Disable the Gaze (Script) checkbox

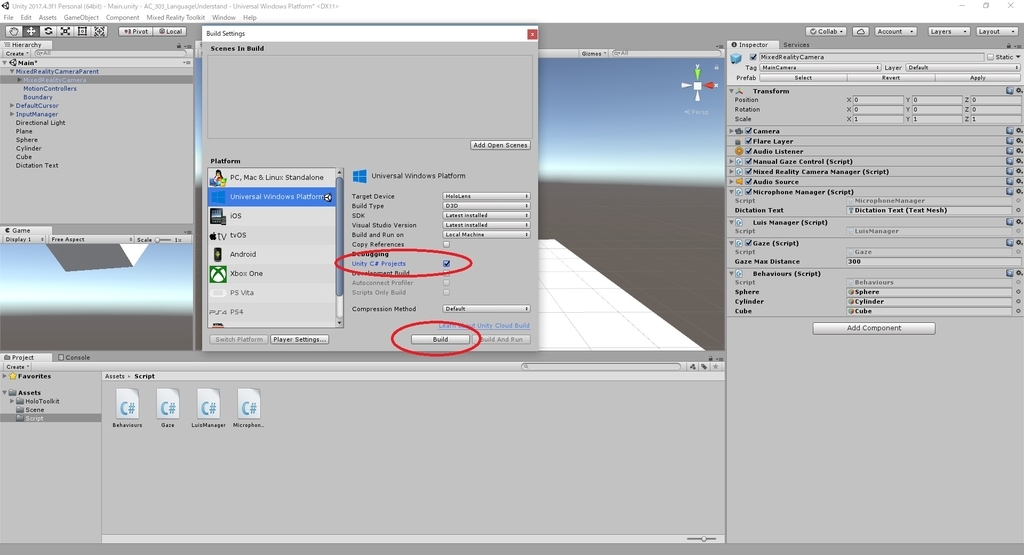coord(749,243)
